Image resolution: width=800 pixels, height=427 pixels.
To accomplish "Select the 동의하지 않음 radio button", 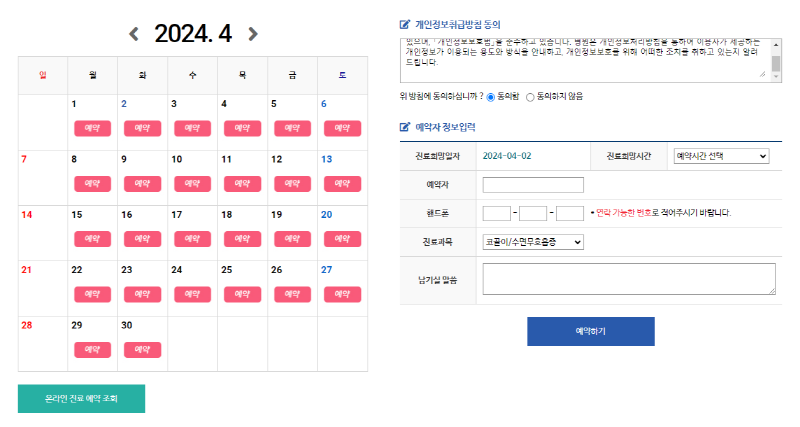I will pyautogui.click(x=530, y=97).
